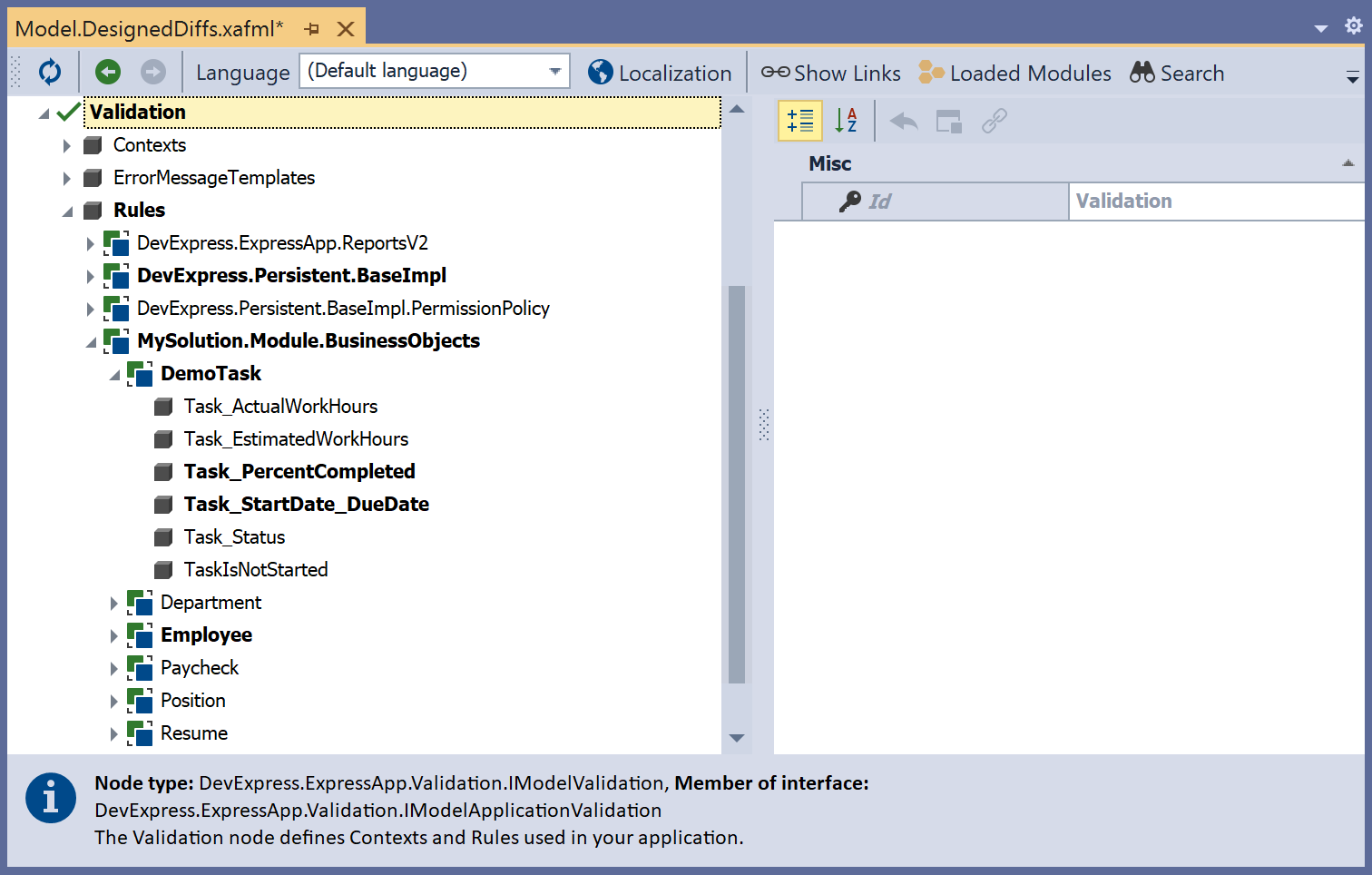
Task: Select the Model.DesignedDiffs.xafml document tab
Action: tap(150, 29)
